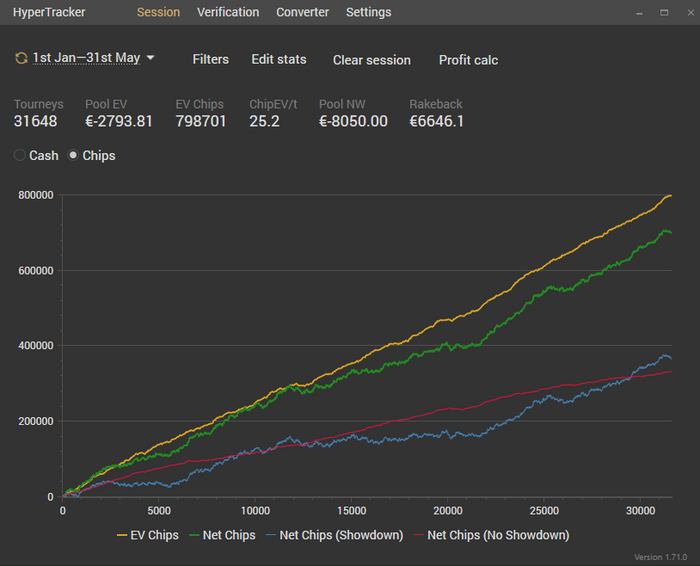Viewport: 700px width, 566px height.
Task: Click the 800000 y-axis label
Action: tap(36, 195)
